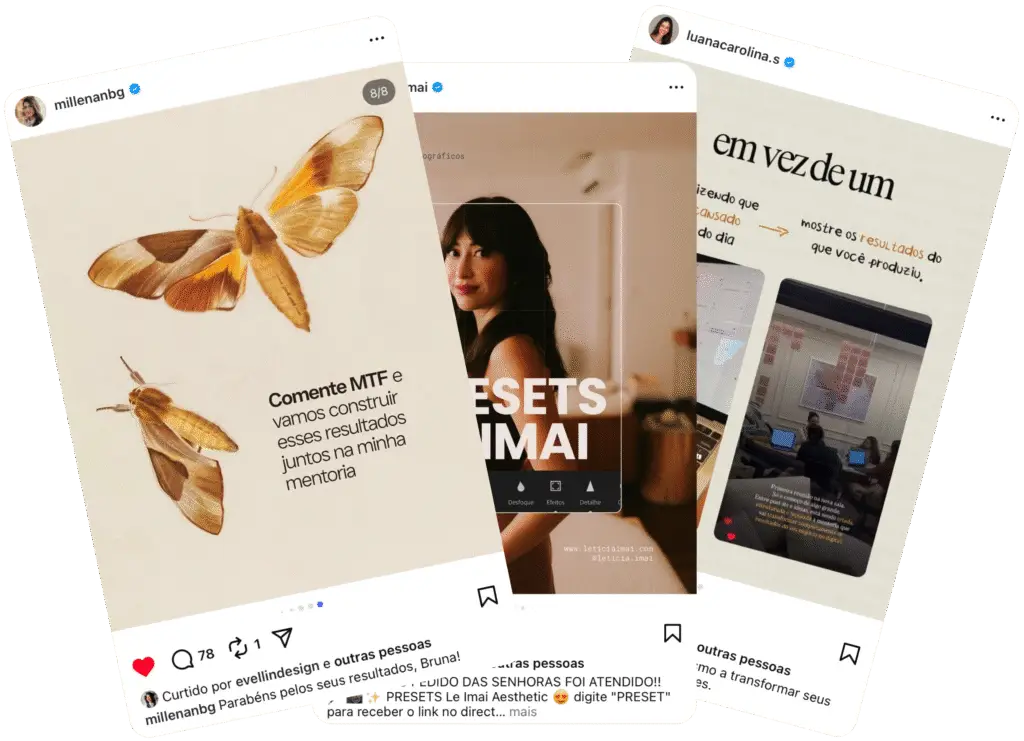Click the repost arrows icon
The width and height of the screenshot is (1024, 741).
[238, 646]
